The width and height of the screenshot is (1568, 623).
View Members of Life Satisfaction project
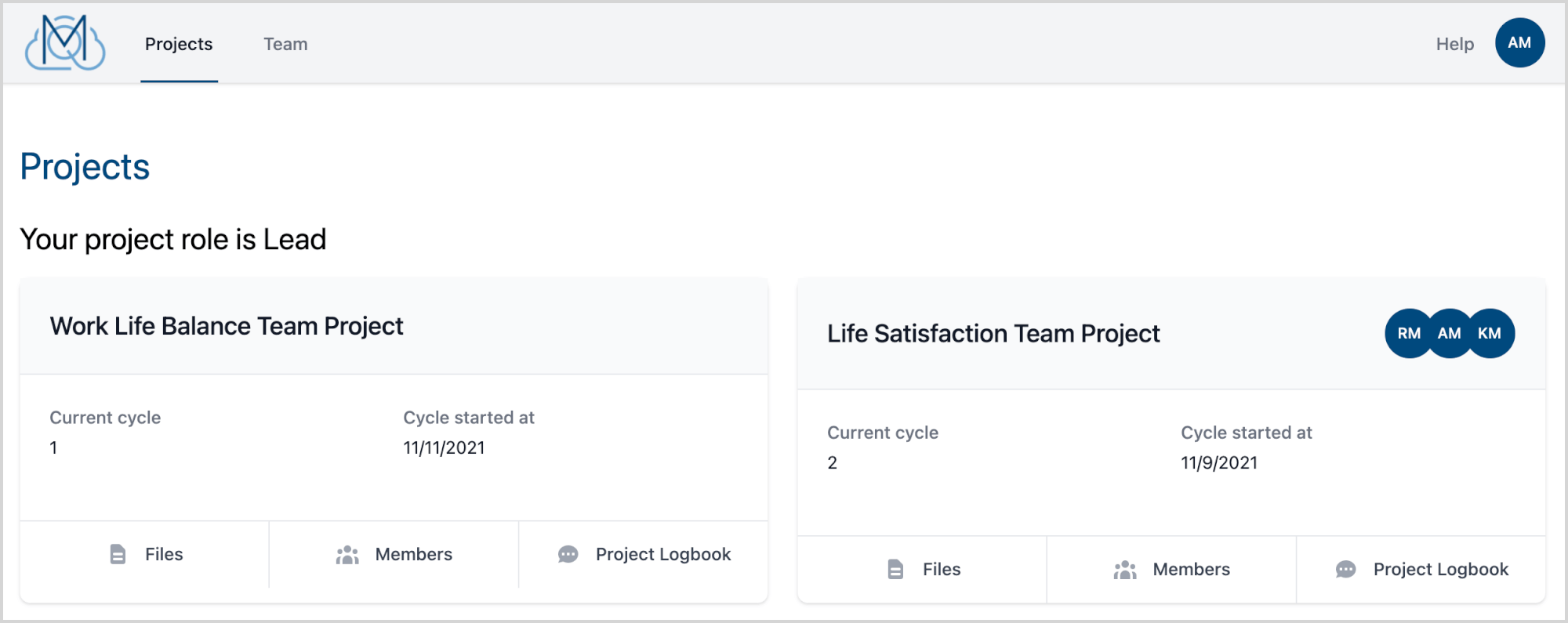[x=1191, y=570]
